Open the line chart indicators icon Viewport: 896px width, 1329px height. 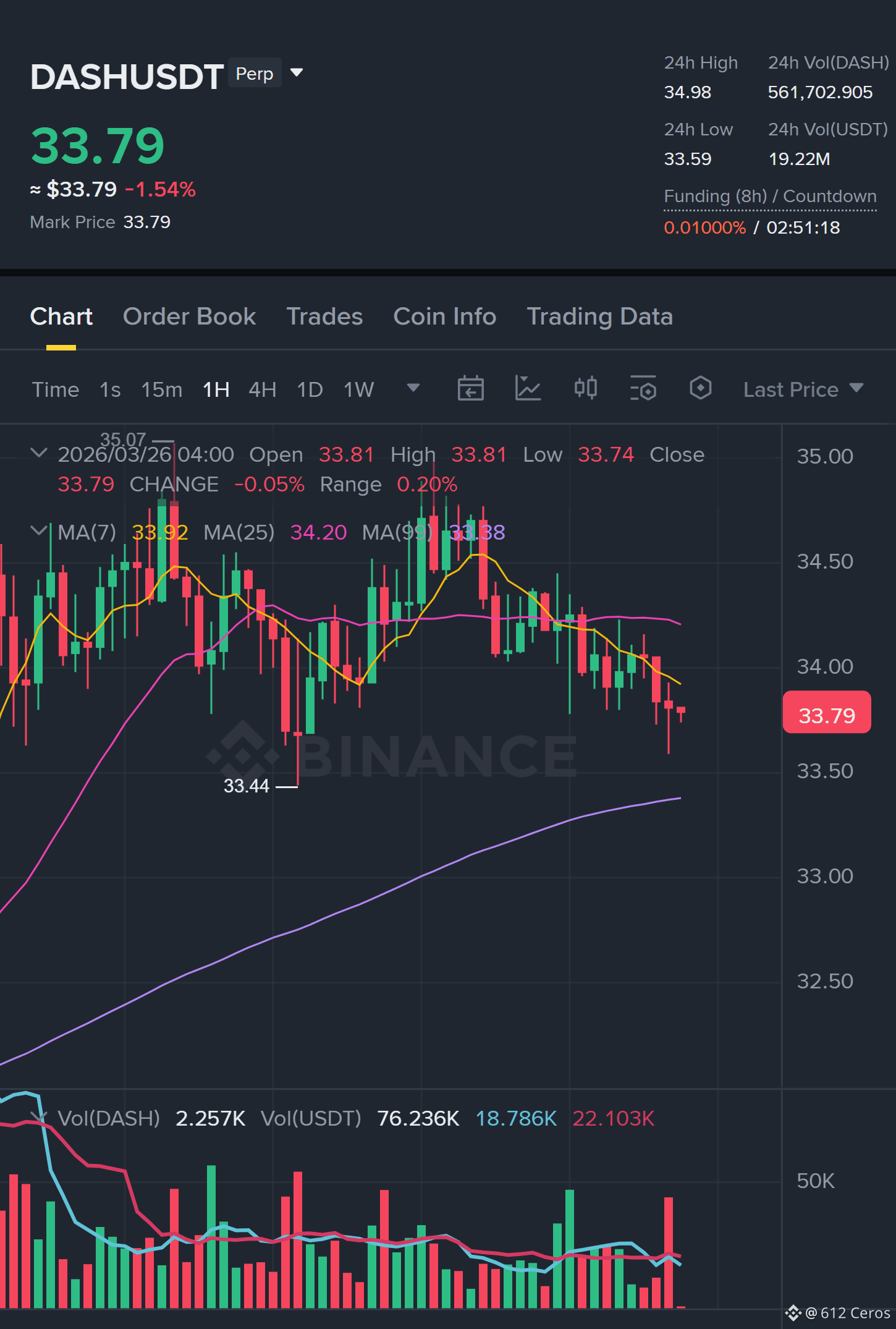pos(528,389)
